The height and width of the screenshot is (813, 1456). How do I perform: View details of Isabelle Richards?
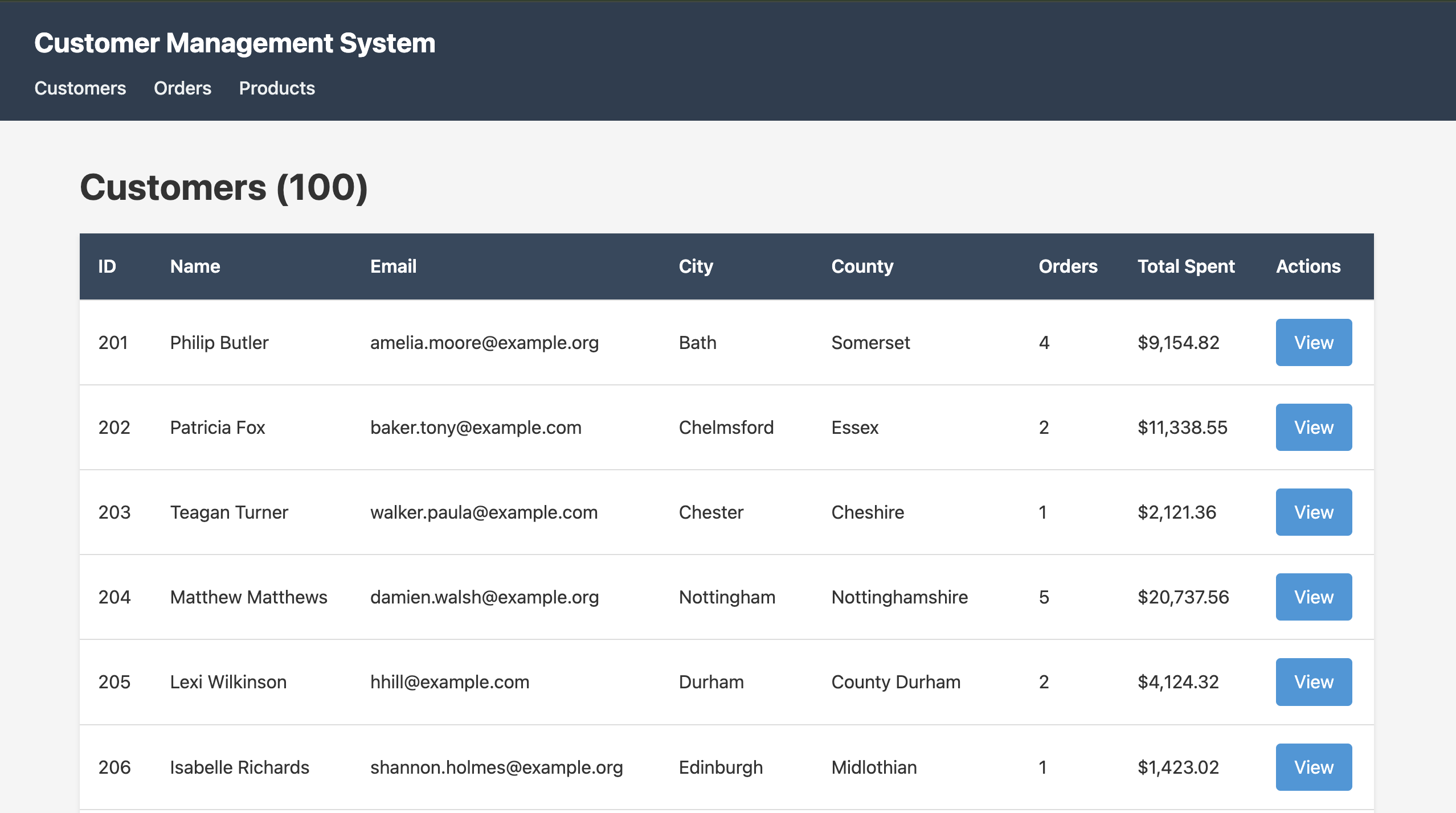(x=1313, y=767)
